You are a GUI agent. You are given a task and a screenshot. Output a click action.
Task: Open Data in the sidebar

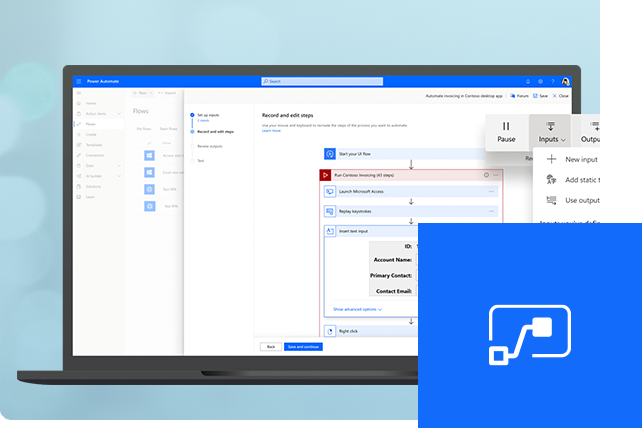point(90,165)
